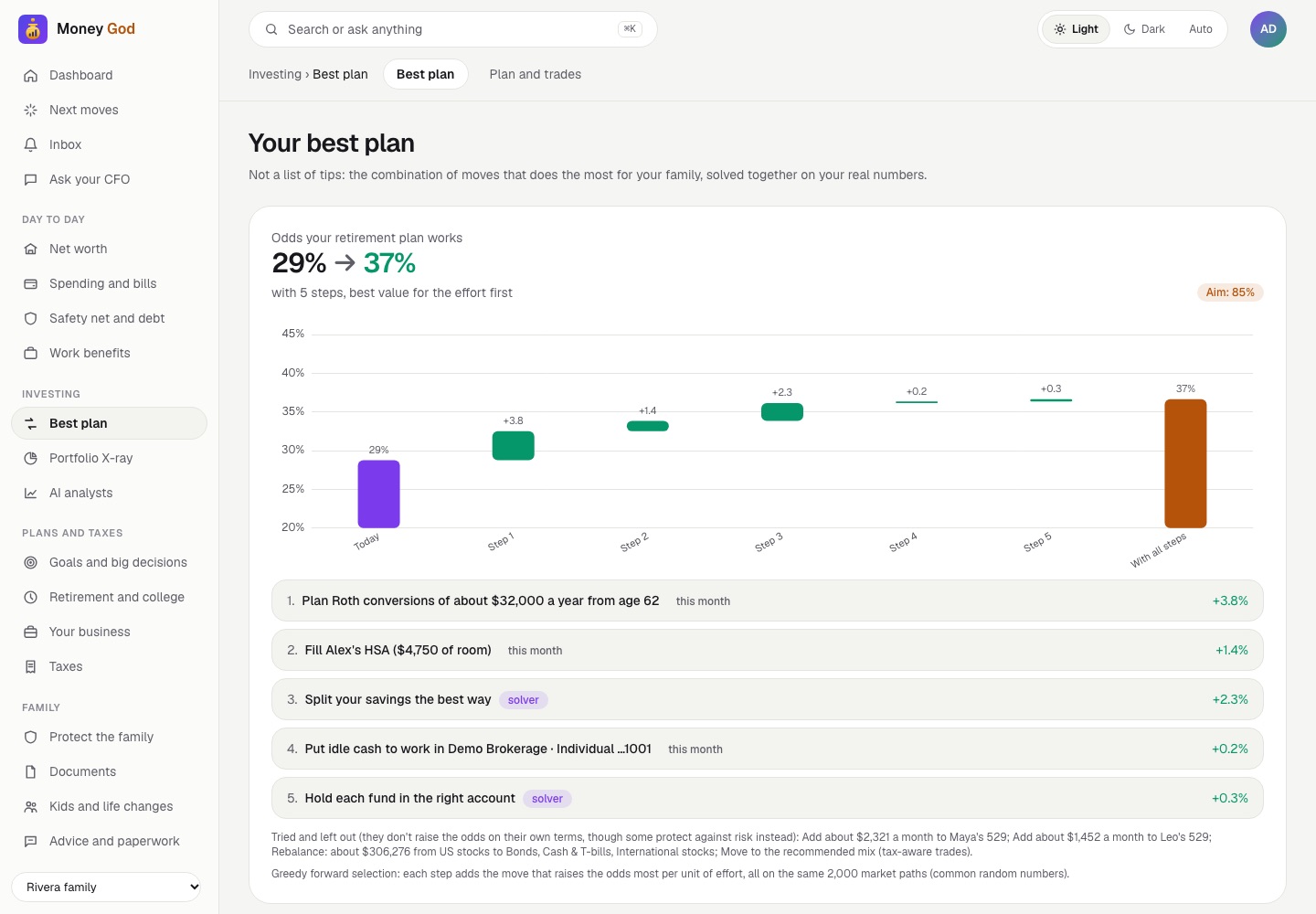Viewport: 1316px width, 914px height.
Task: Switch theme to Light mode
Action: click(x=1076, y=29)
